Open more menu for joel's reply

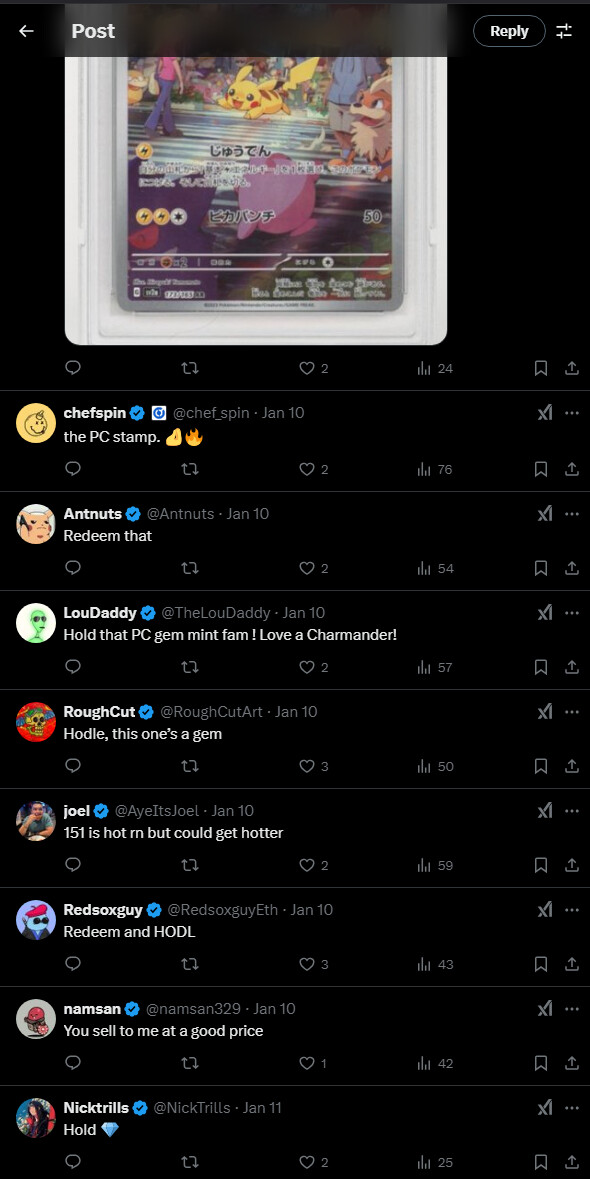coord(572,811)
